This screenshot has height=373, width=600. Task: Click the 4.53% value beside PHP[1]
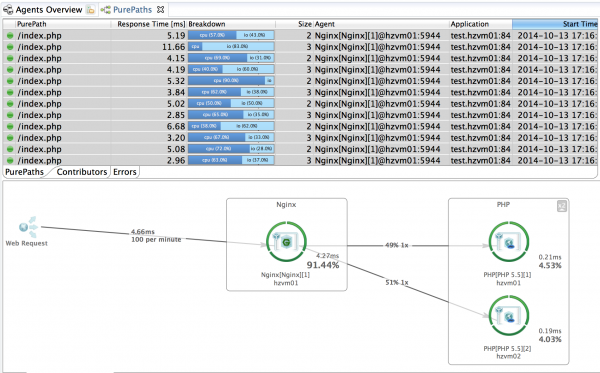point(550,265)
